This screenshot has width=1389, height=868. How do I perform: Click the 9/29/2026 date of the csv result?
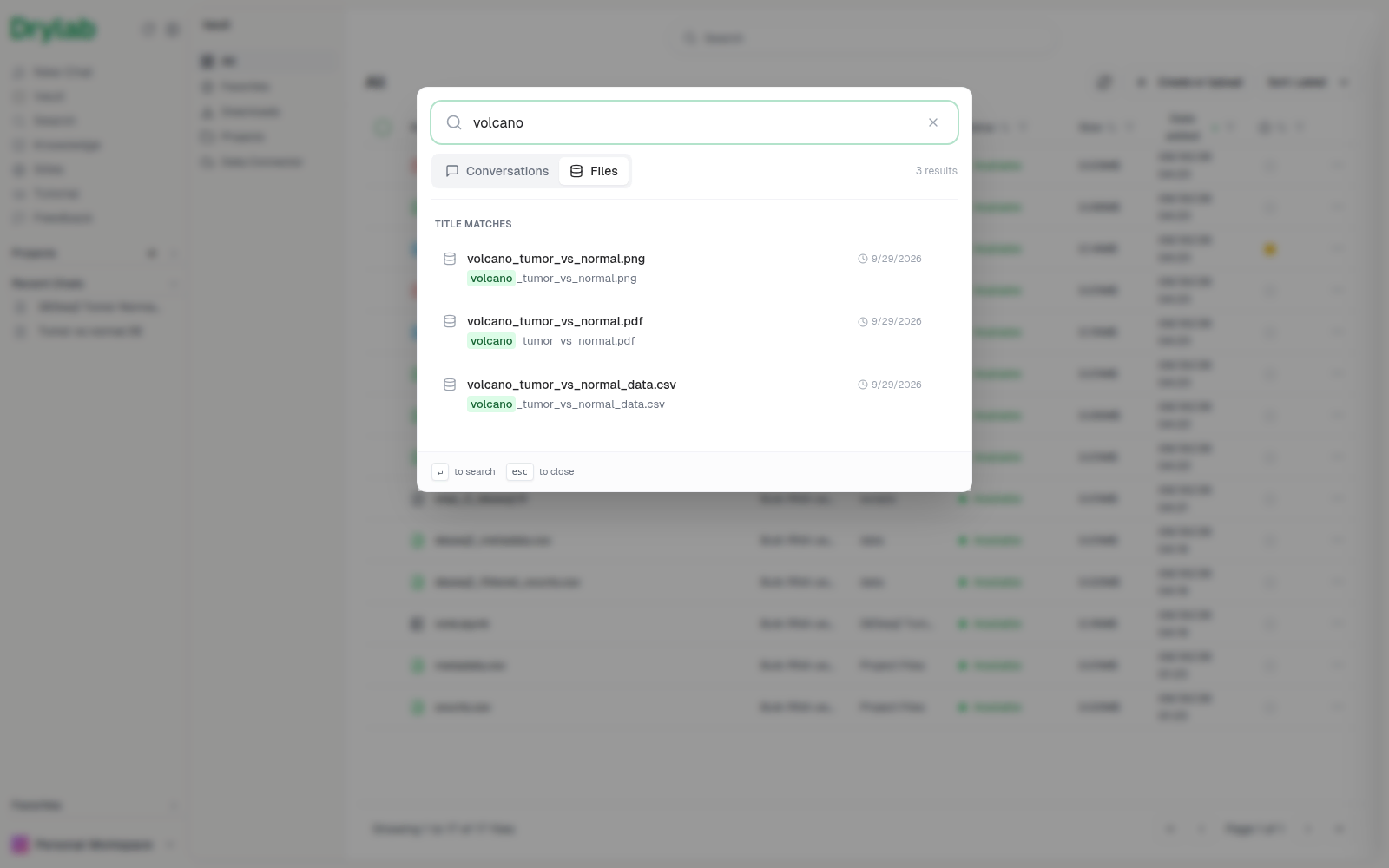point(897,385)
